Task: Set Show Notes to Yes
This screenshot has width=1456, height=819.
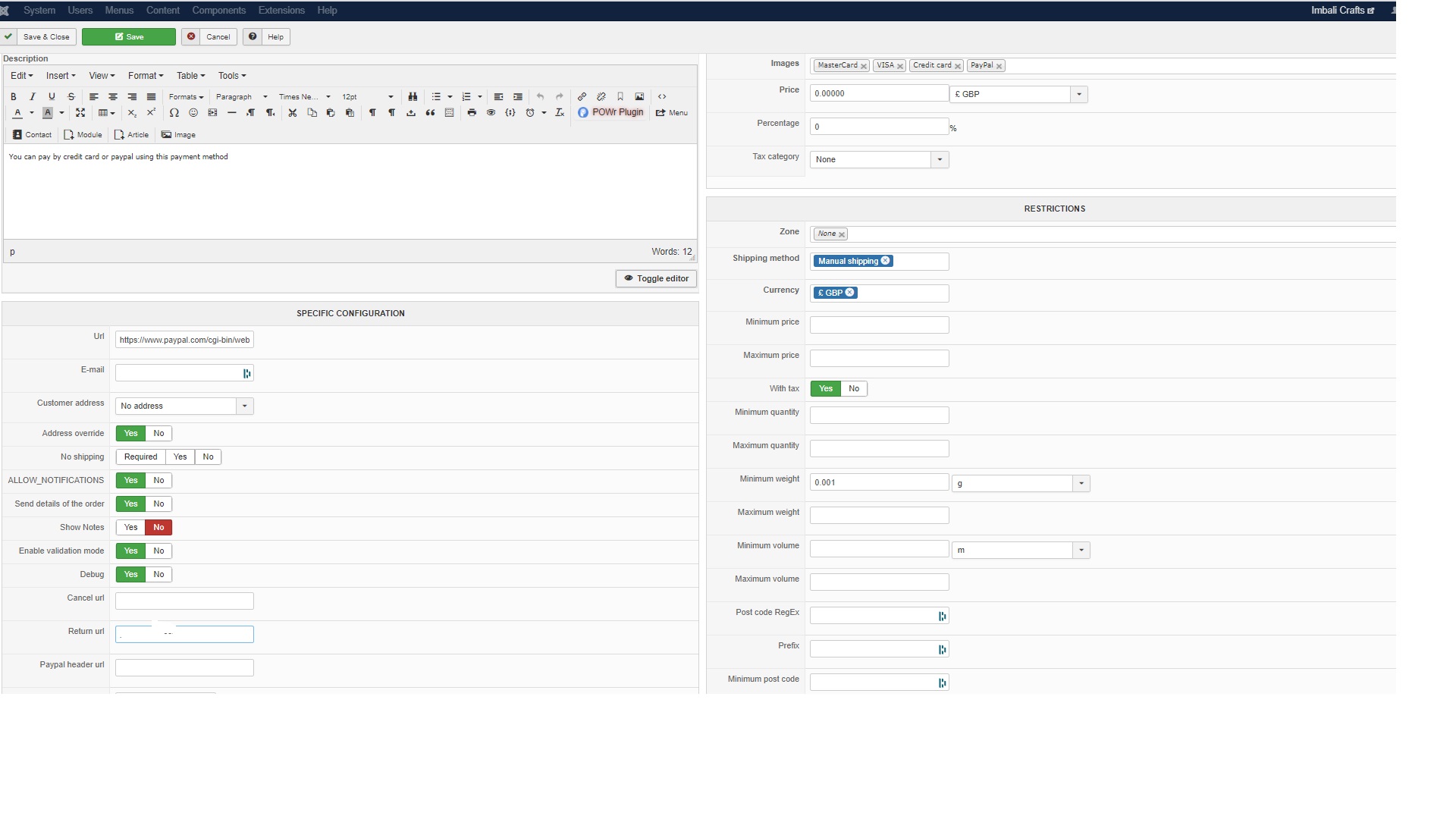Action: [x=131, y=528]
